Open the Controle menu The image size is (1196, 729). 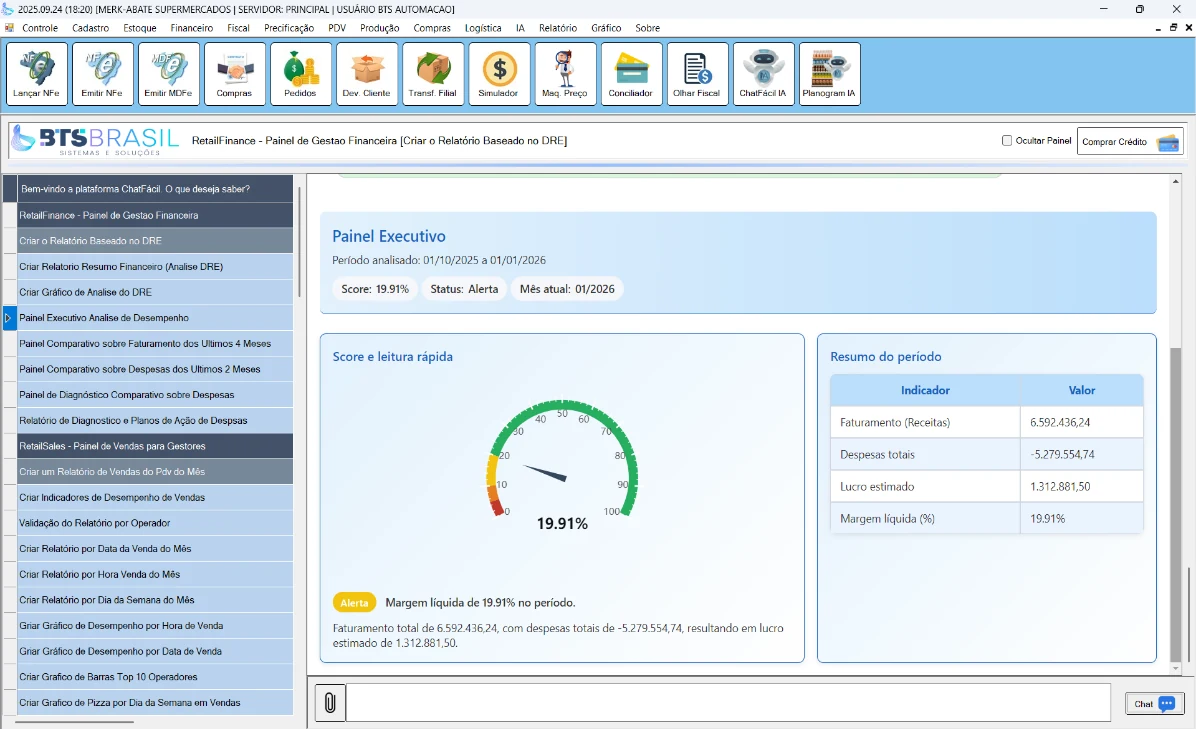tap(40, 27)
